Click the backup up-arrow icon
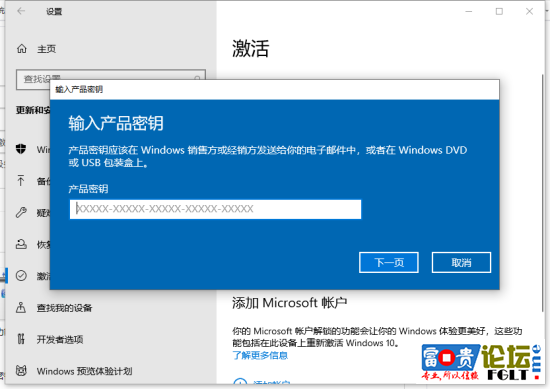Screen dimensions: 550x389 point(21,181)
